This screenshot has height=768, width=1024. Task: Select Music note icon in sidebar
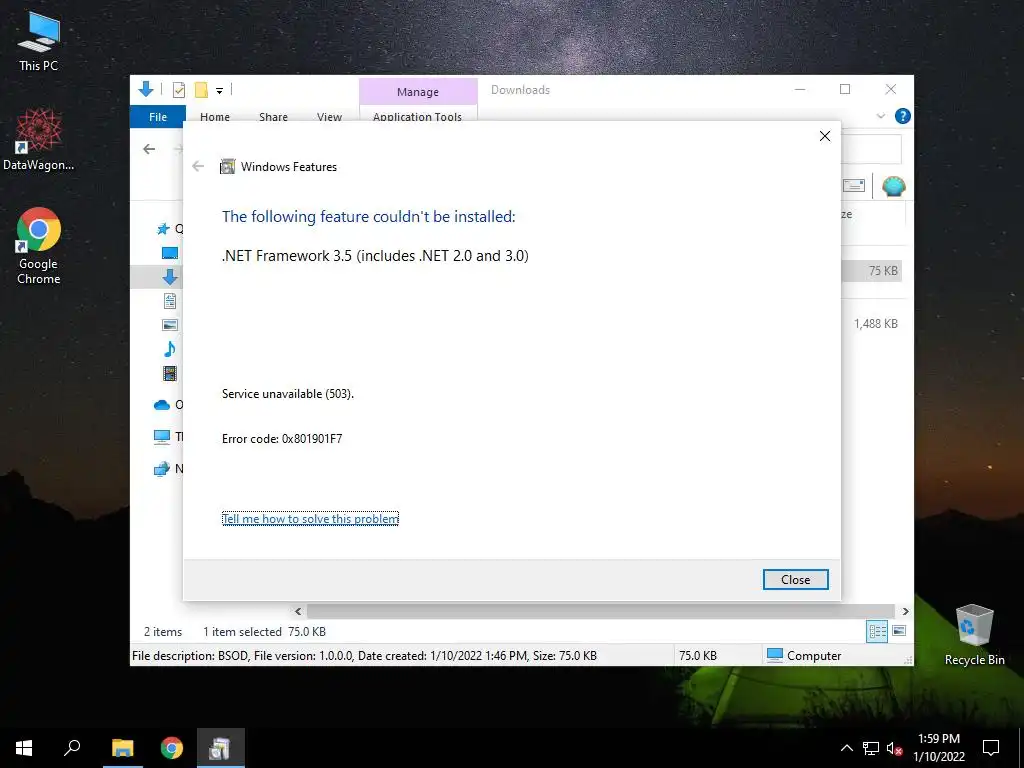click(x=170, y=349)
